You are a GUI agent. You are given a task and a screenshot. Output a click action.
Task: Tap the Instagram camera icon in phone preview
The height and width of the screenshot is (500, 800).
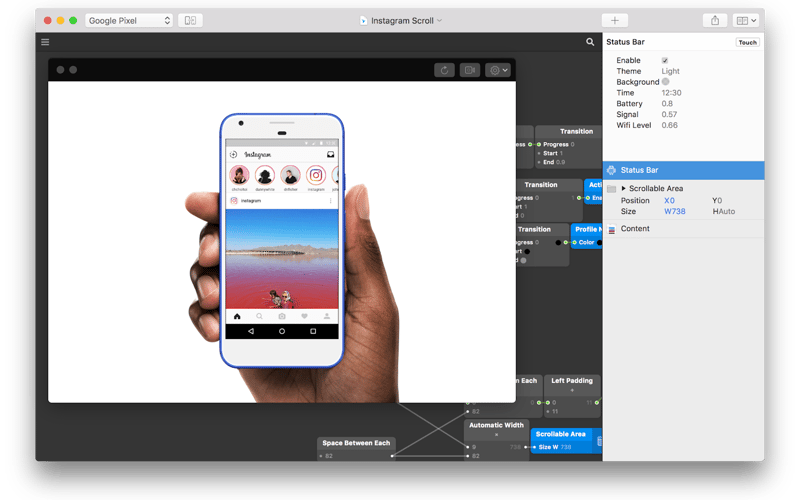click(x=233, y=155)
